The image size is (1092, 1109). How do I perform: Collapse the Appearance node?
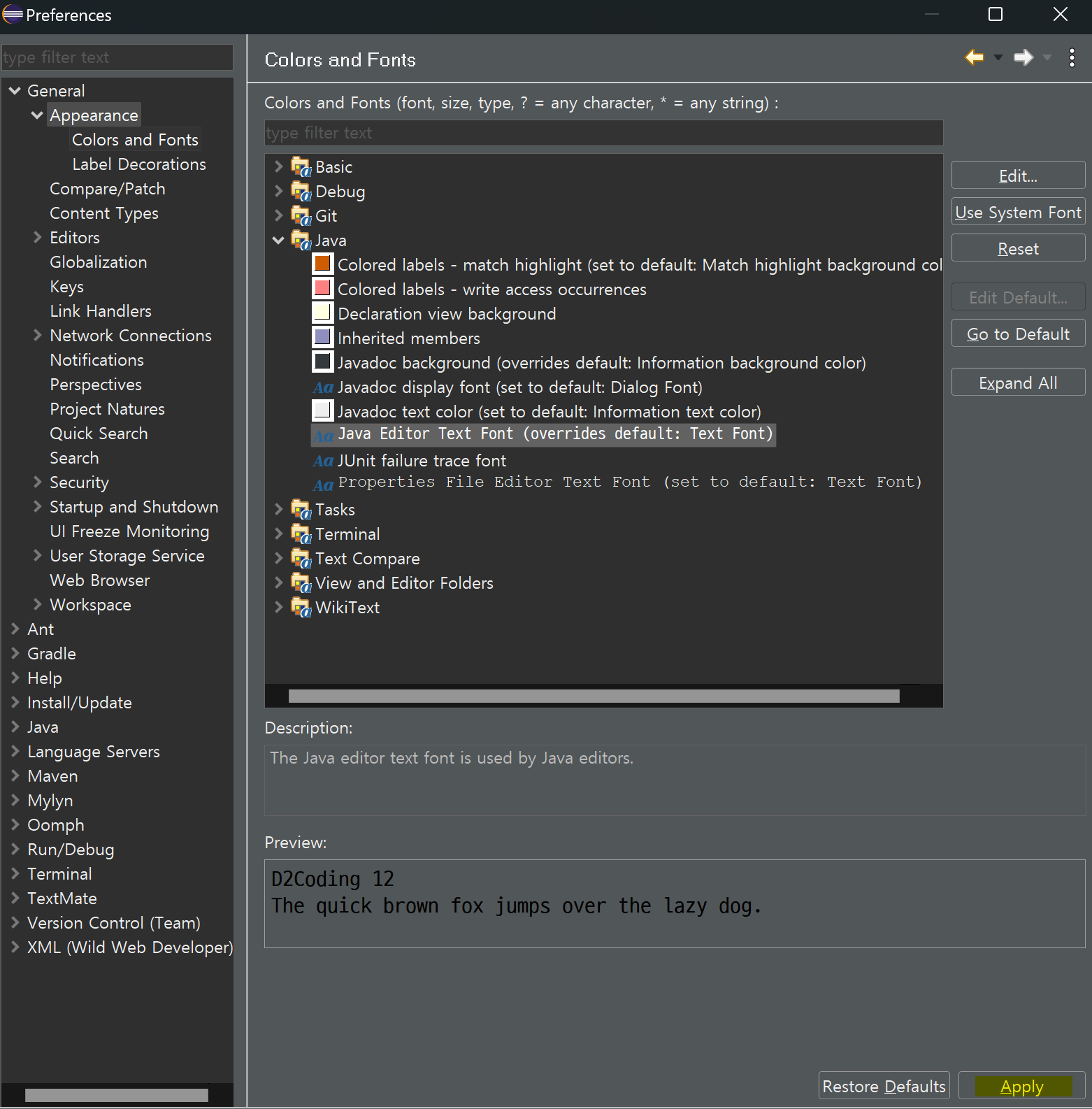click(37, 115)
